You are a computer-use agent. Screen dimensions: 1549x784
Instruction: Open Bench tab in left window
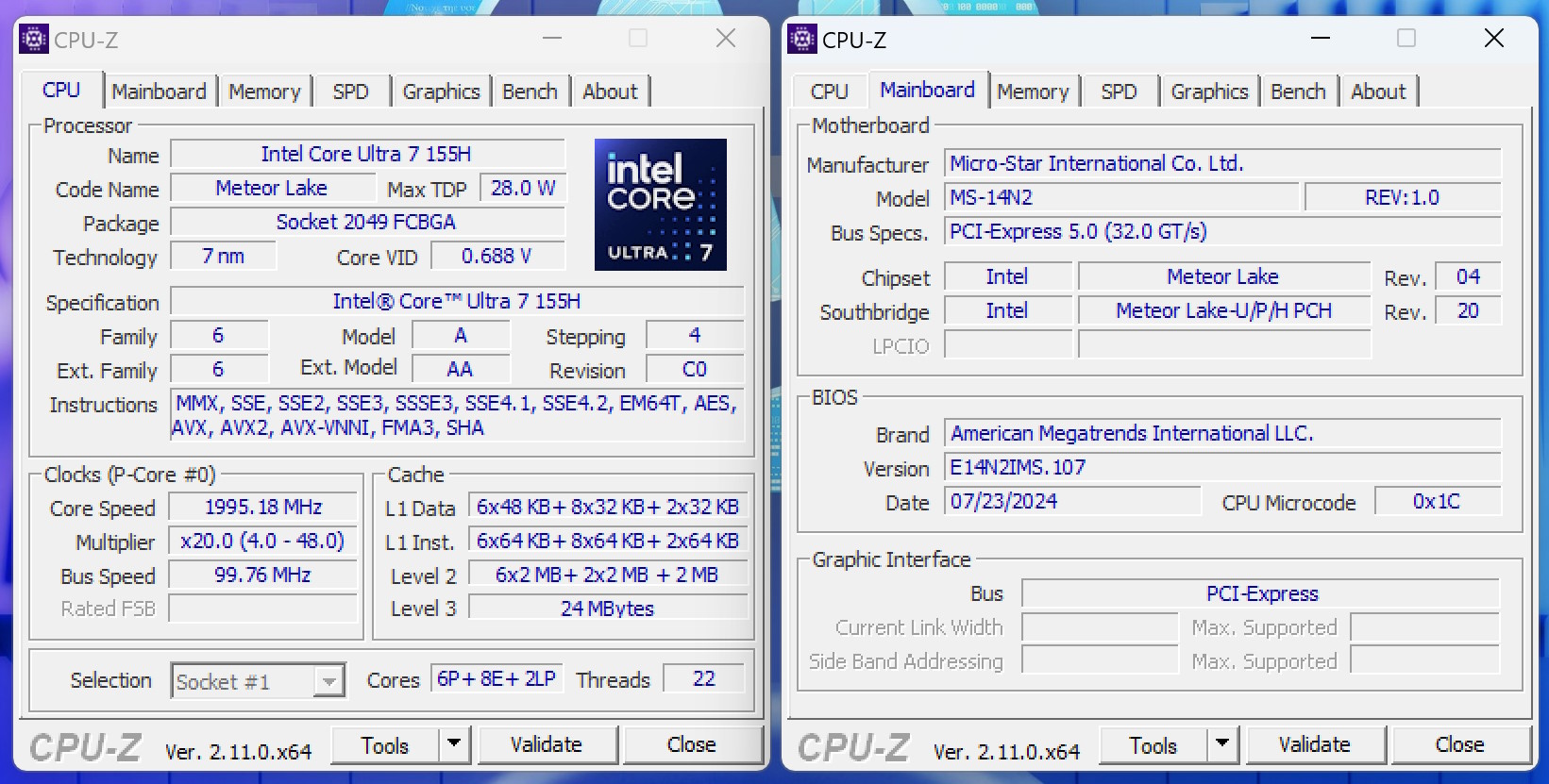pyautogui.click(x=530, y=92)
